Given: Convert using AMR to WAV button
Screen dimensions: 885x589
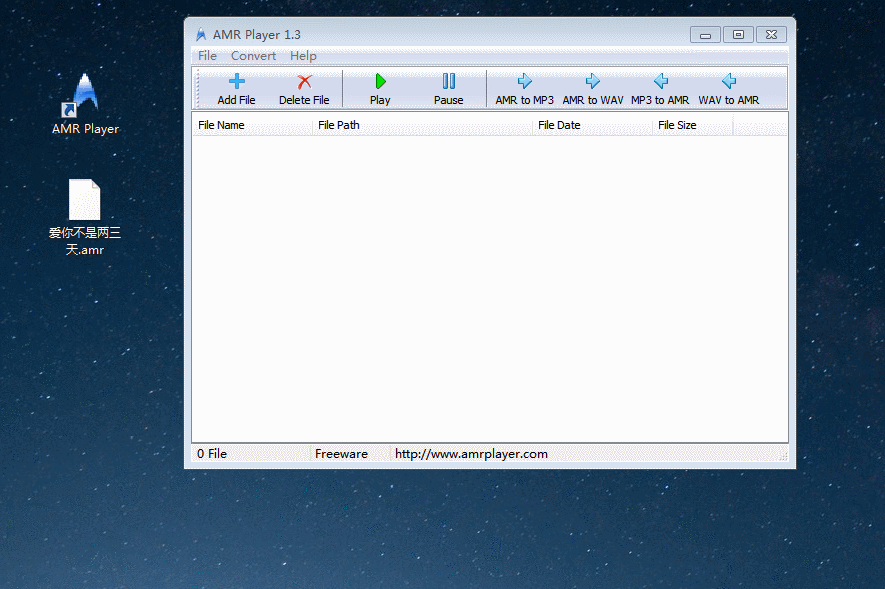Looking at the screenshot, I should [x=593, y=89].
